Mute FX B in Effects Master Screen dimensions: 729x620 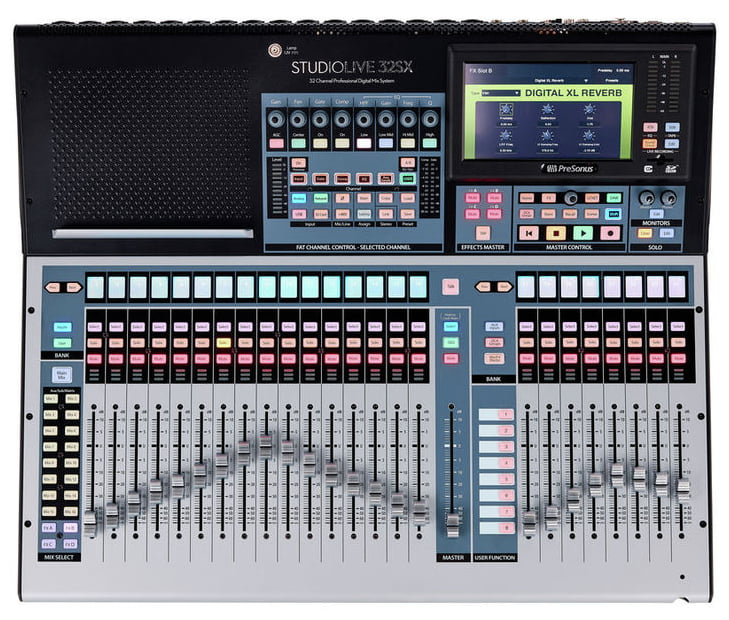(x=494, y=198)
